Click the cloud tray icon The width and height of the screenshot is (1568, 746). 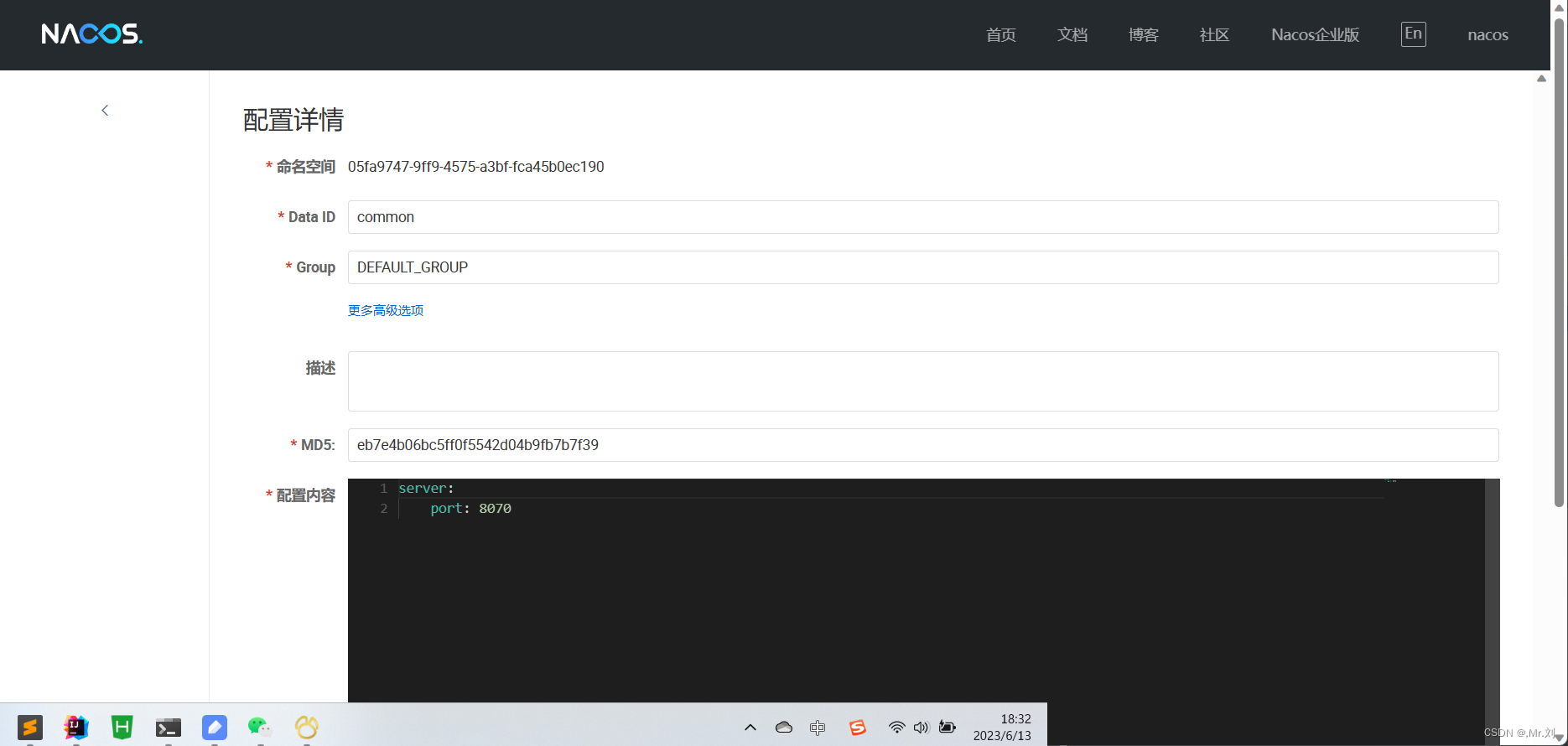(x=784, y=728)
